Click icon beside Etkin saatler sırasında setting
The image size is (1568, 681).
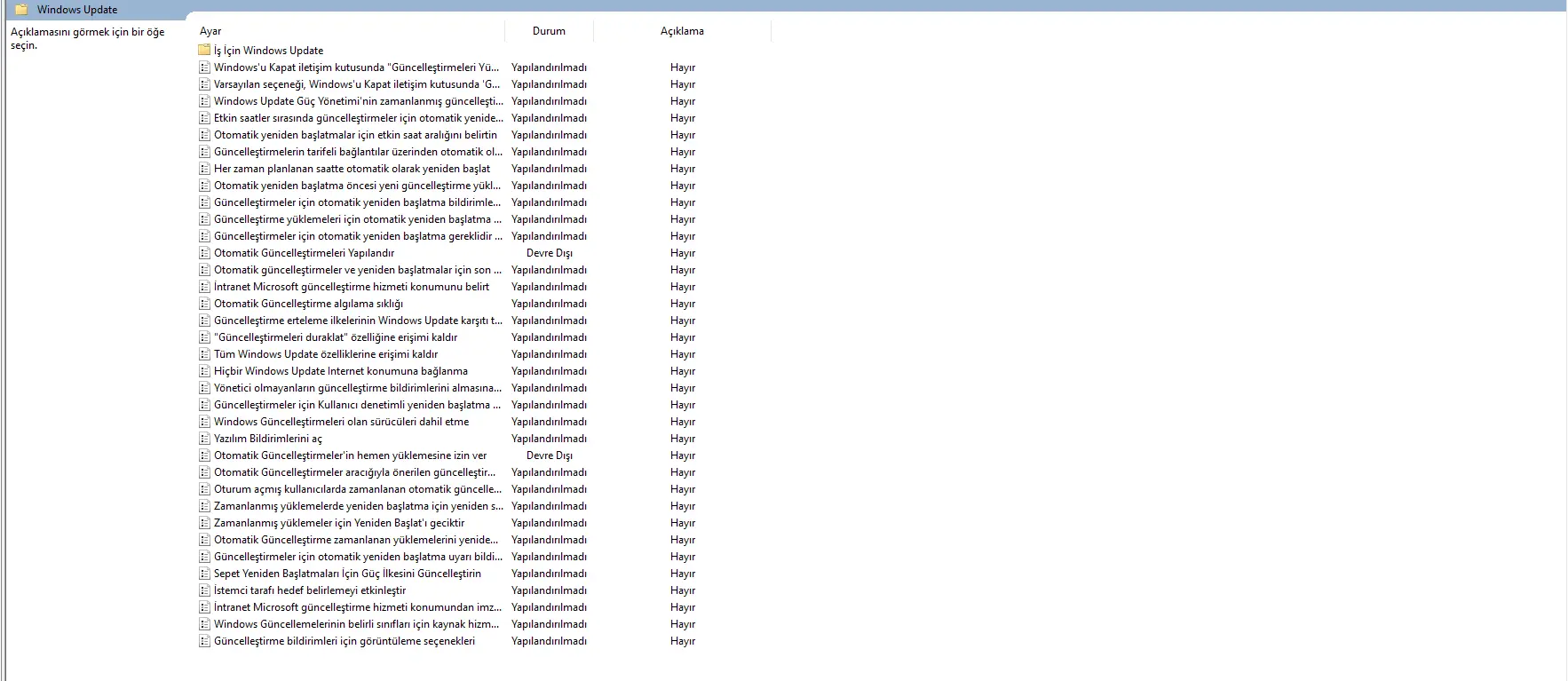[x=204, y=118]
